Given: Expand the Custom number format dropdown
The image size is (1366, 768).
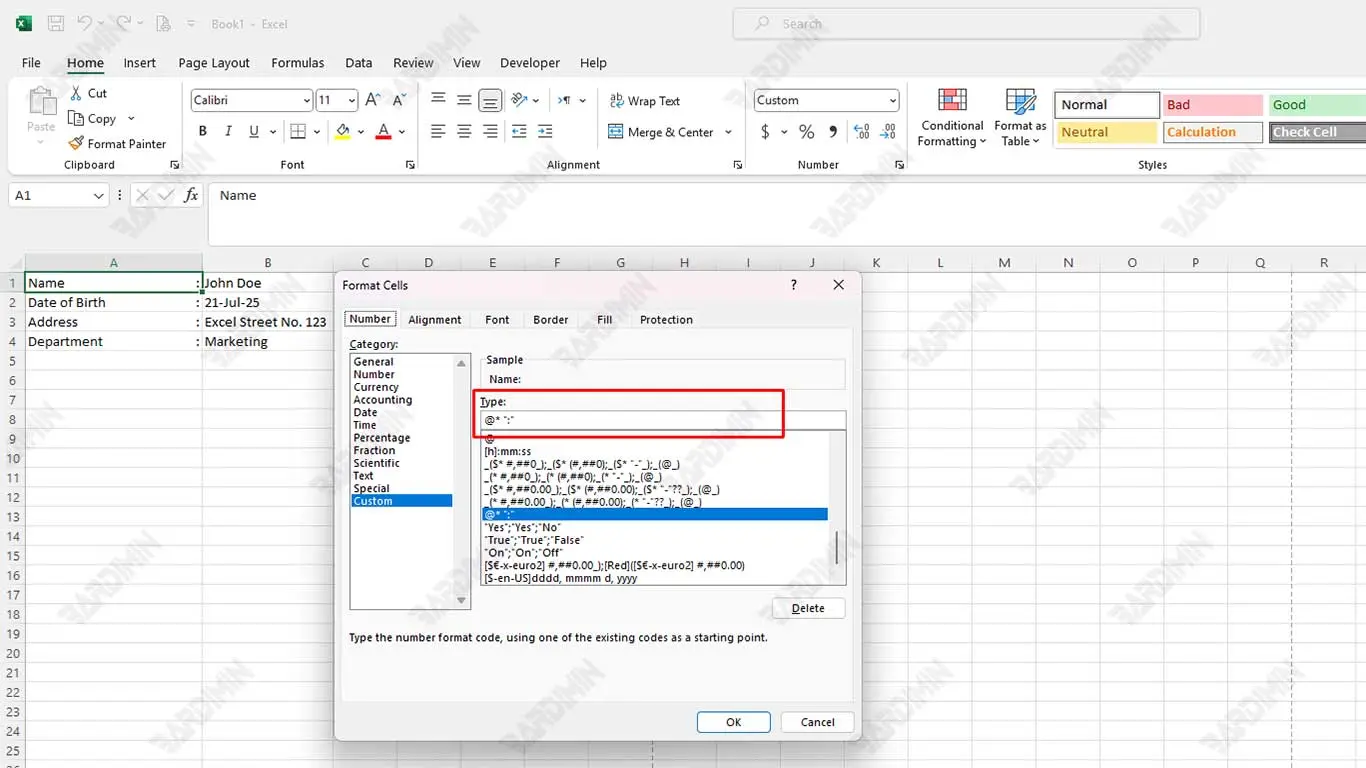Looking at the screenshot, I should click(892, 101).
